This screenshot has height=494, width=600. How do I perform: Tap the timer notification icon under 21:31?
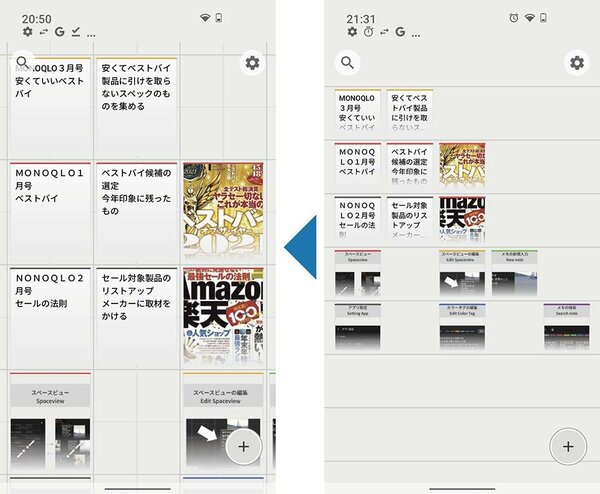pos(368,32)
